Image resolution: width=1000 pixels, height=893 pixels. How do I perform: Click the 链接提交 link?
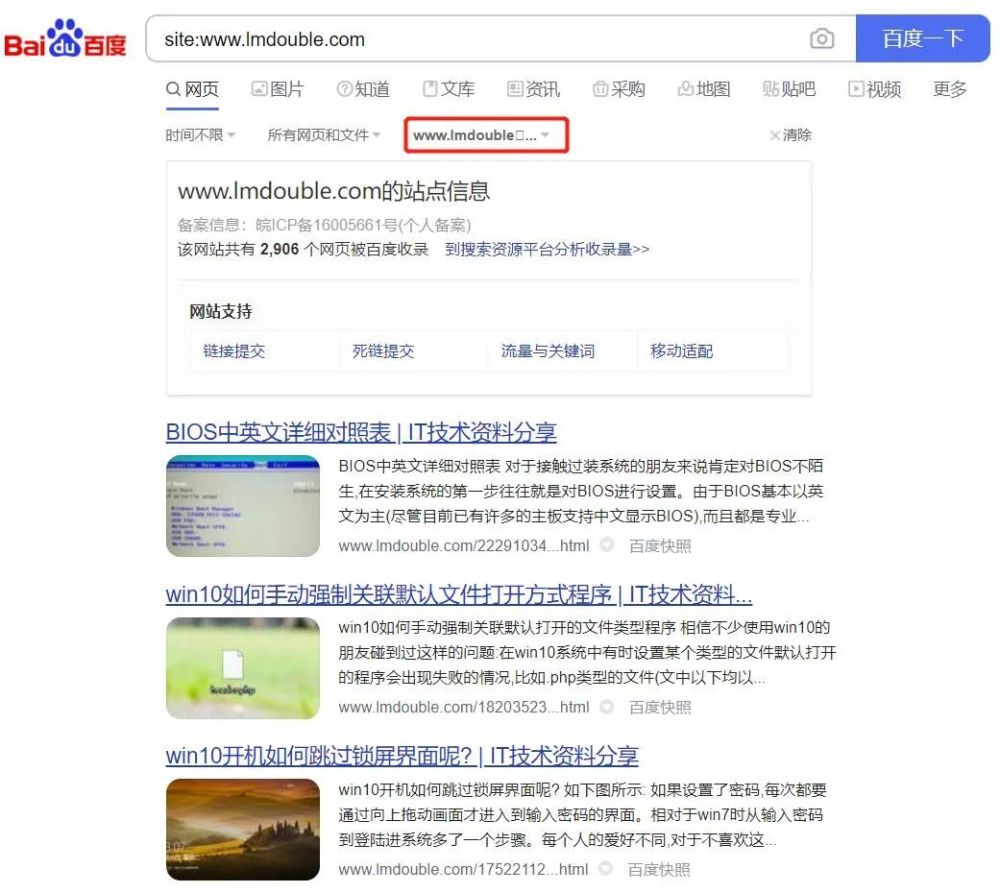point(234,351)
